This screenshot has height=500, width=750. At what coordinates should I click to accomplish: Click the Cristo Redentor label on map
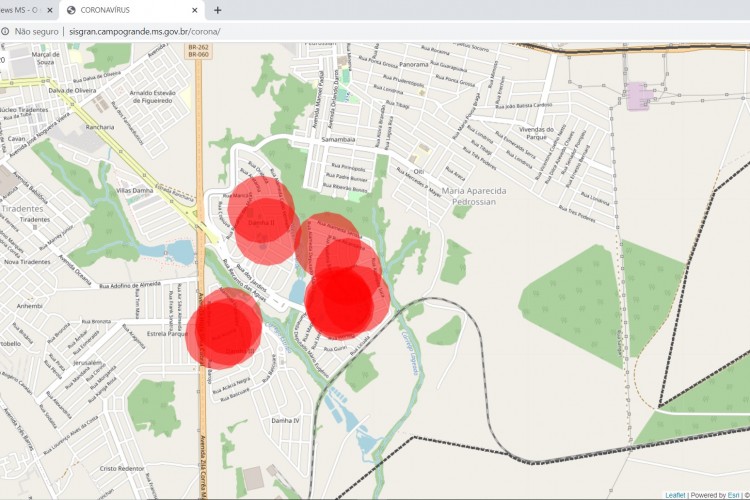pos(122,468)
